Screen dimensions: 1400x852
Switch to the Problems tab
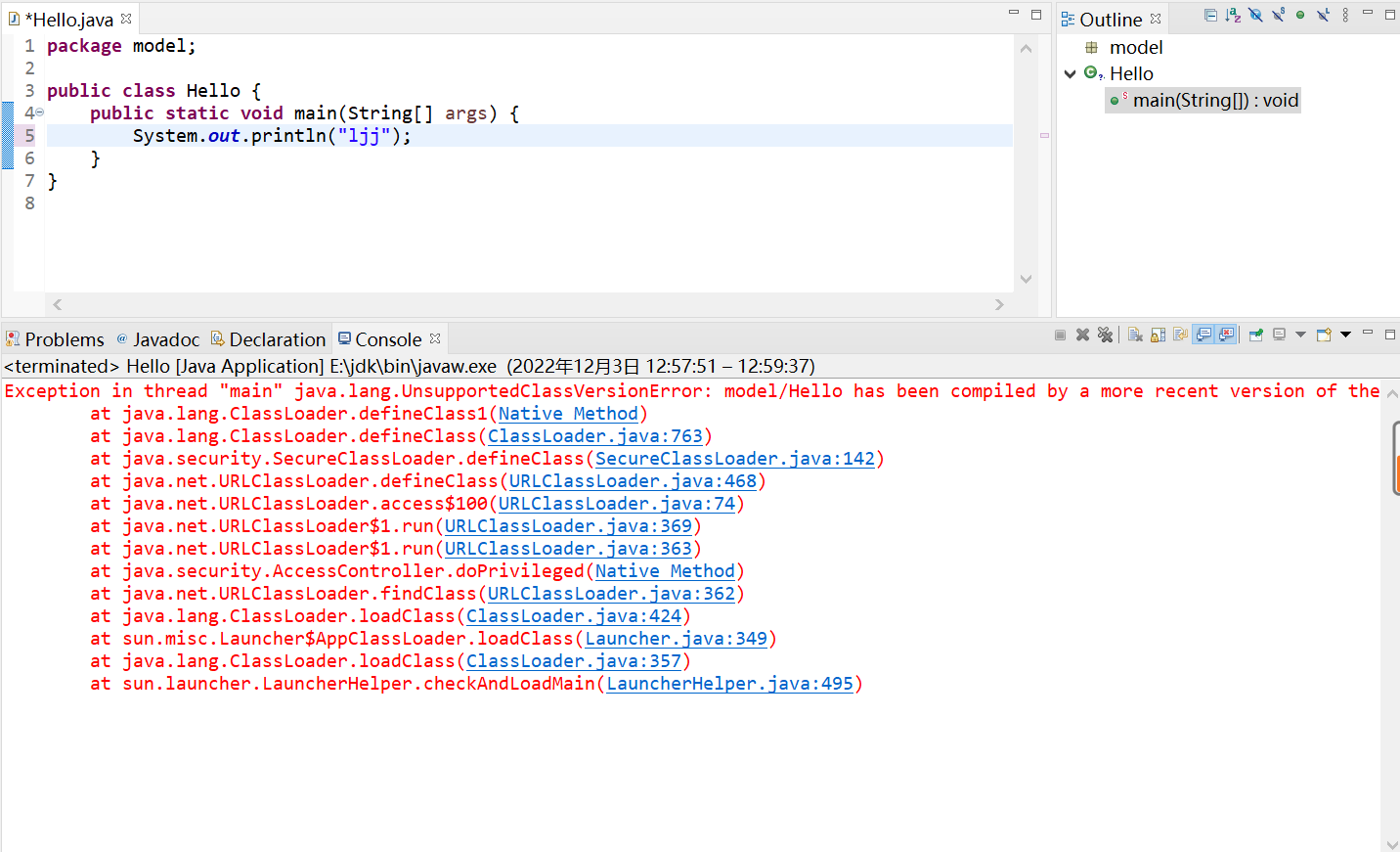[x=55, y=338]
